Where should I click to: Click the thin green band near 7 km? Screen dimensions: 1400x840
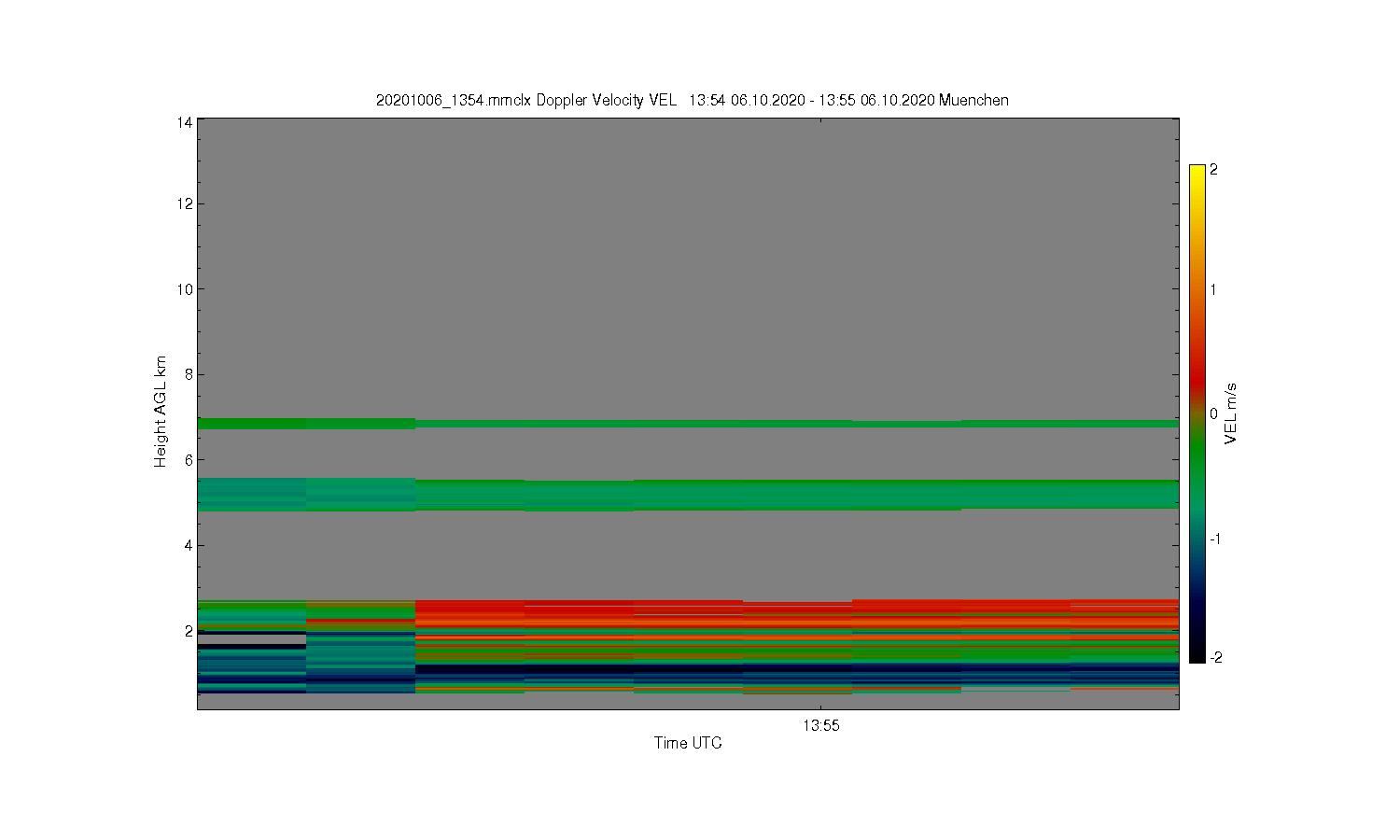click(x=688, y=424)
